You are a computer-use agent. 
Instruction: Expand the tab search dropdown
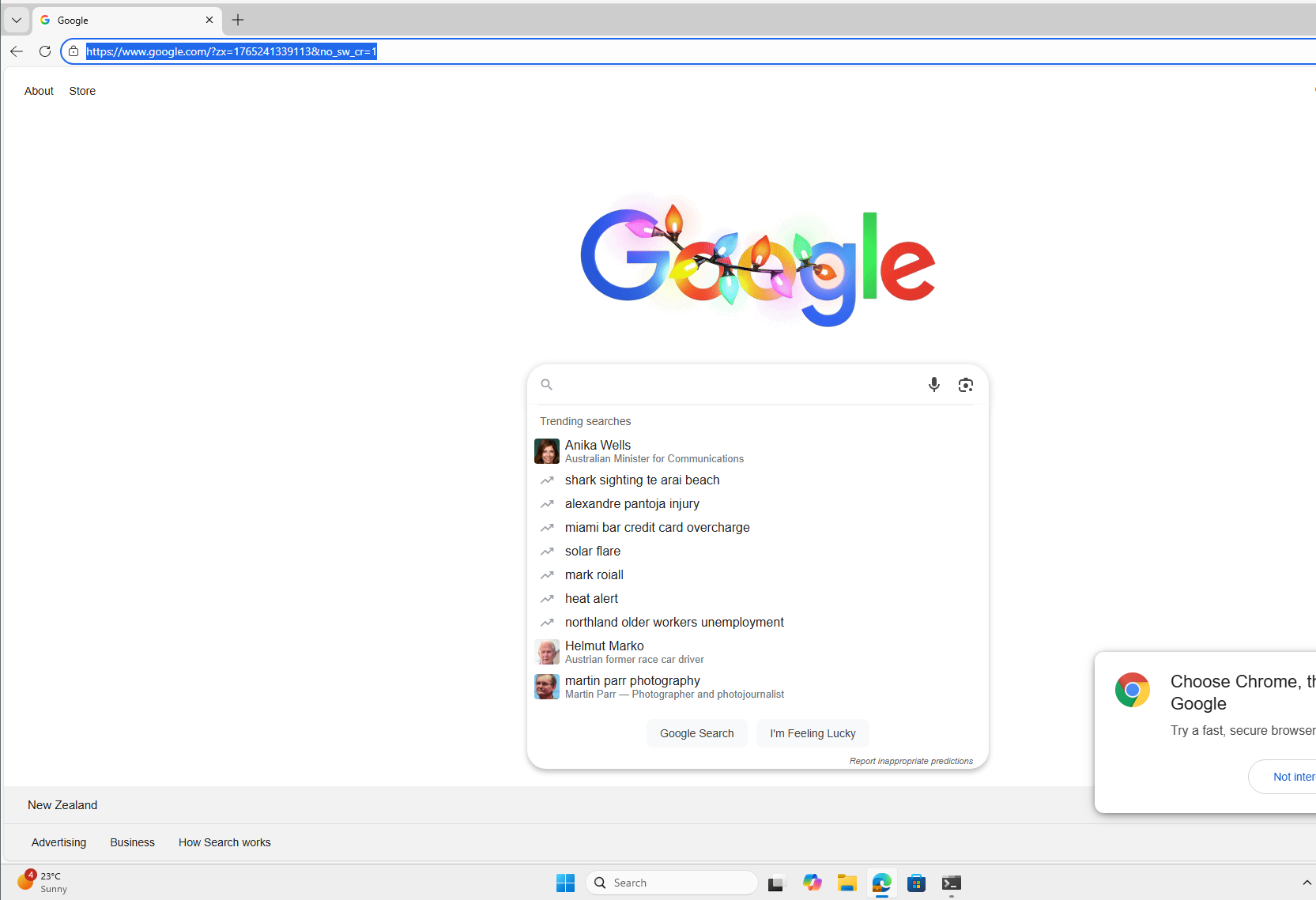click(17, 20)
